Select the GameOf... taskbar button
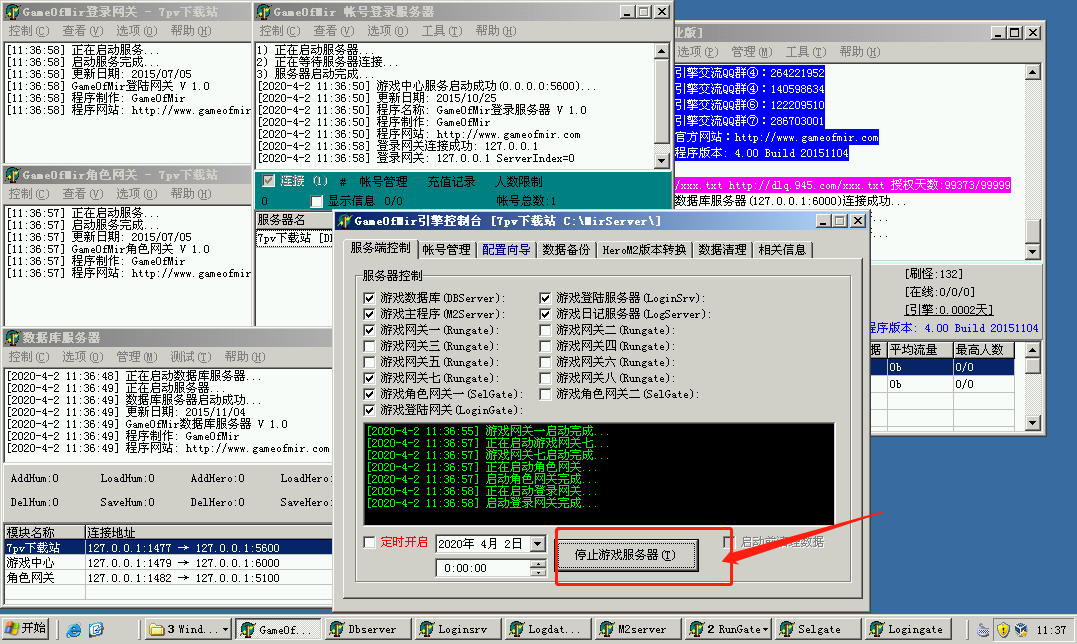Image resolution: width=1077 pixels, height=644 pixels. (x=280, y=629)
